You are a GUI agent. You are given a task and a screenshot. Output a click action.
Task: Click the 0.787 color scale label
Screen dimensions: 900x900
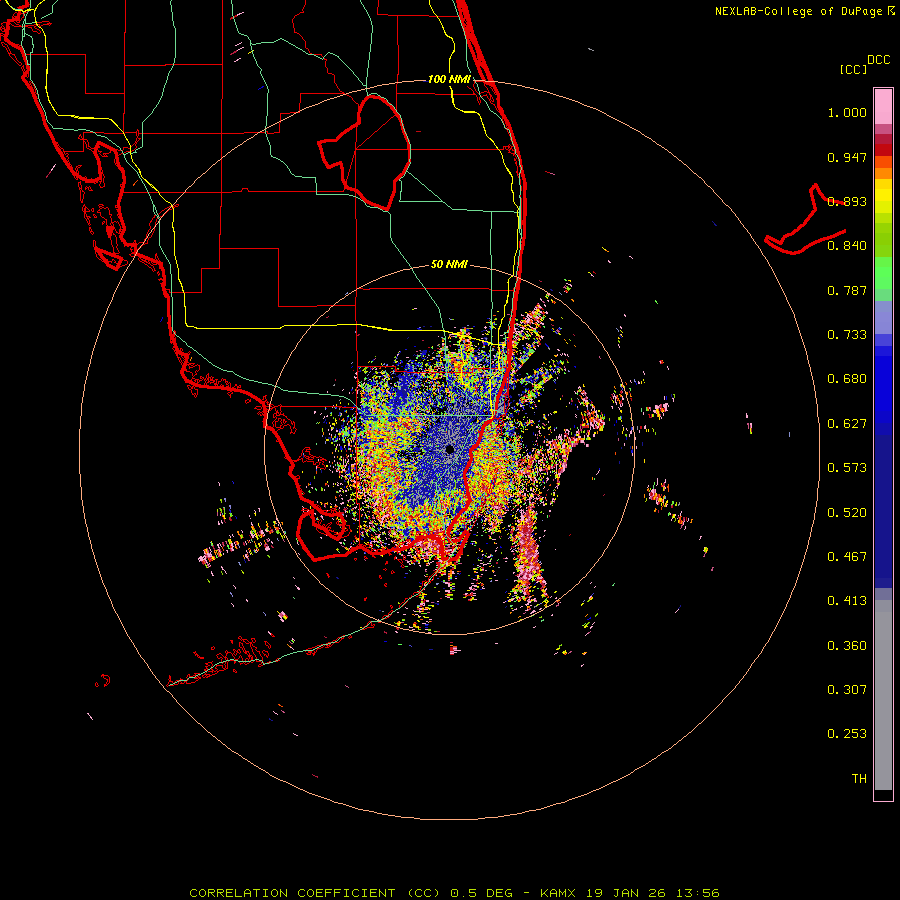point(847,290)
